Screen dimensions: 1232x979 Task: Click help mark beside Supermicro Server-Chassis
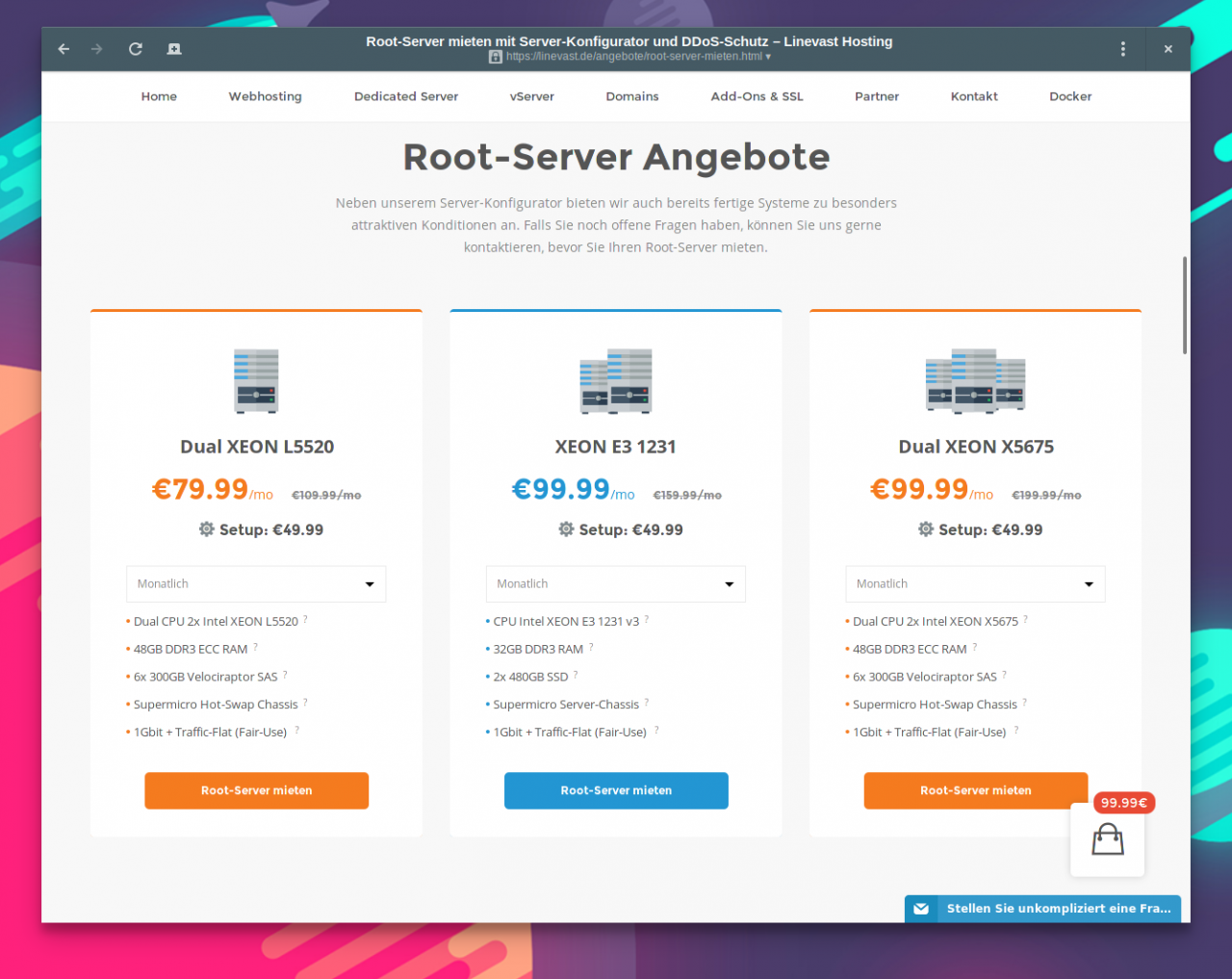647,703
